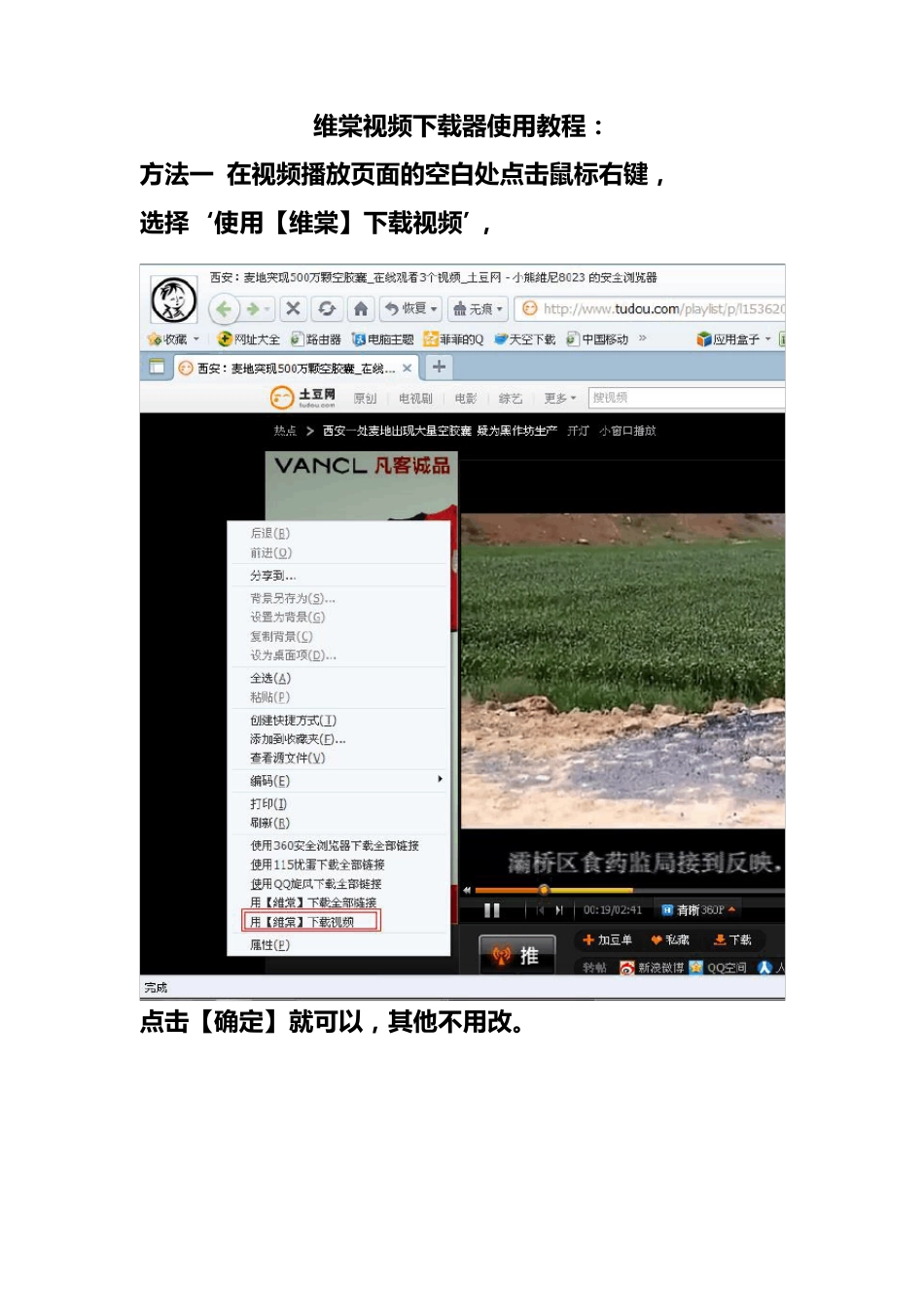Open the 路由器 bookmark

point(316,339)
